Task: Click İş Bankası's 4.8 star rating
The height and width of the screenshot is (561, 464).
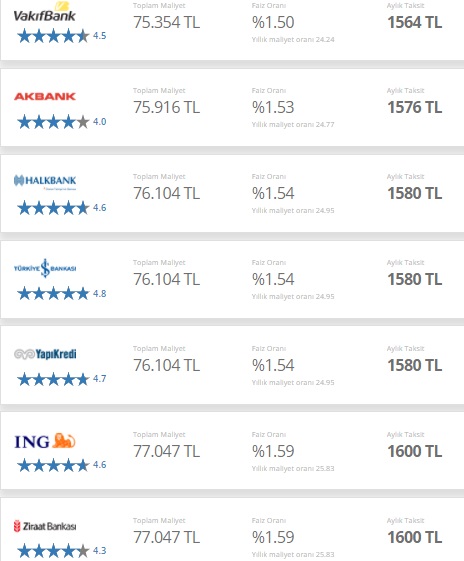Action: tap(62, 293)
